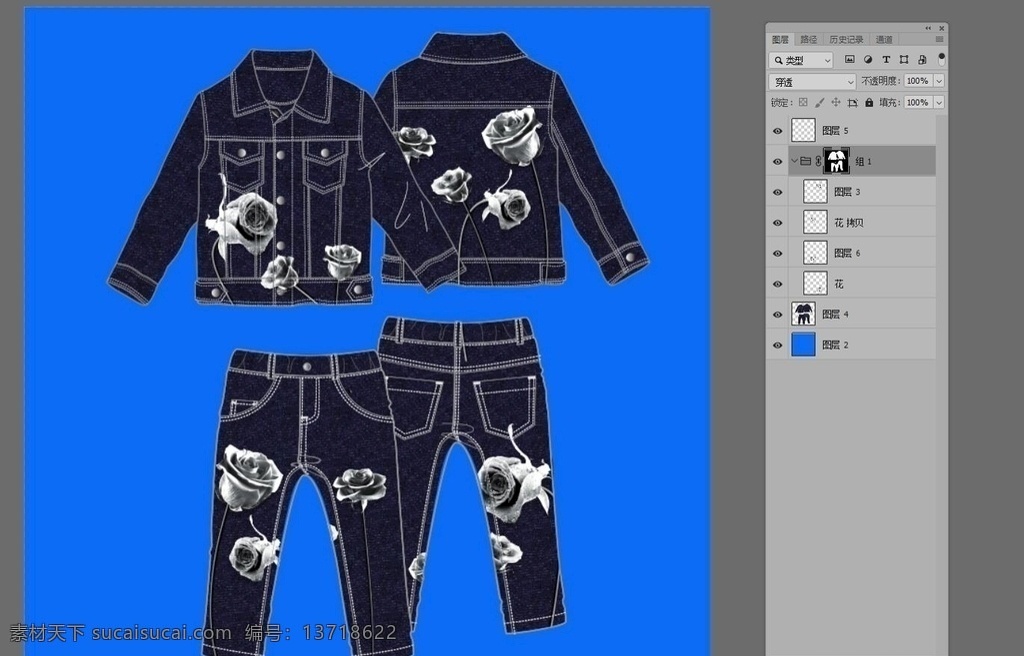Toggle the layer filtering on/off switch

click(941, 59)
